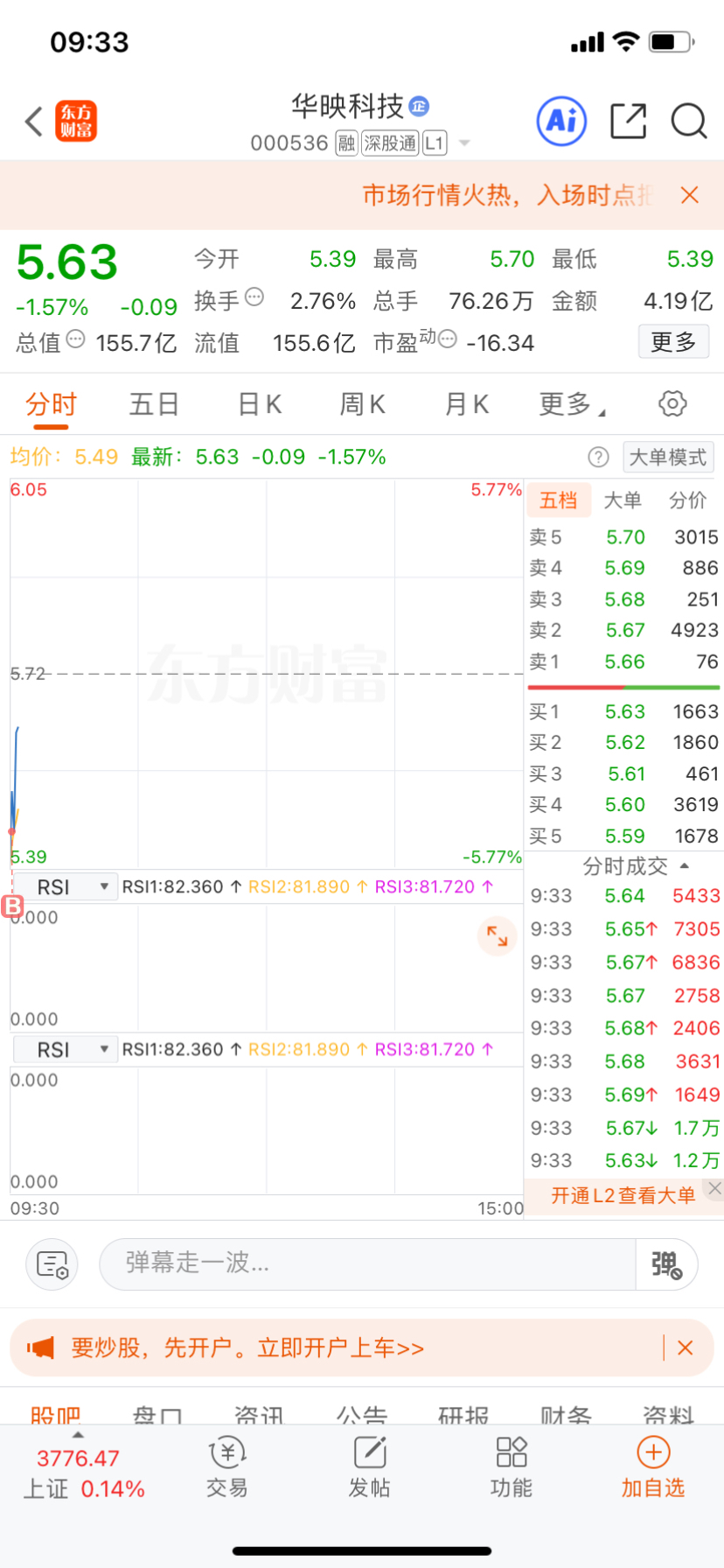This screenshot has height=1568, width=724.
Task: Tap 立即开户上车 link
Action: coord(340,1347)
